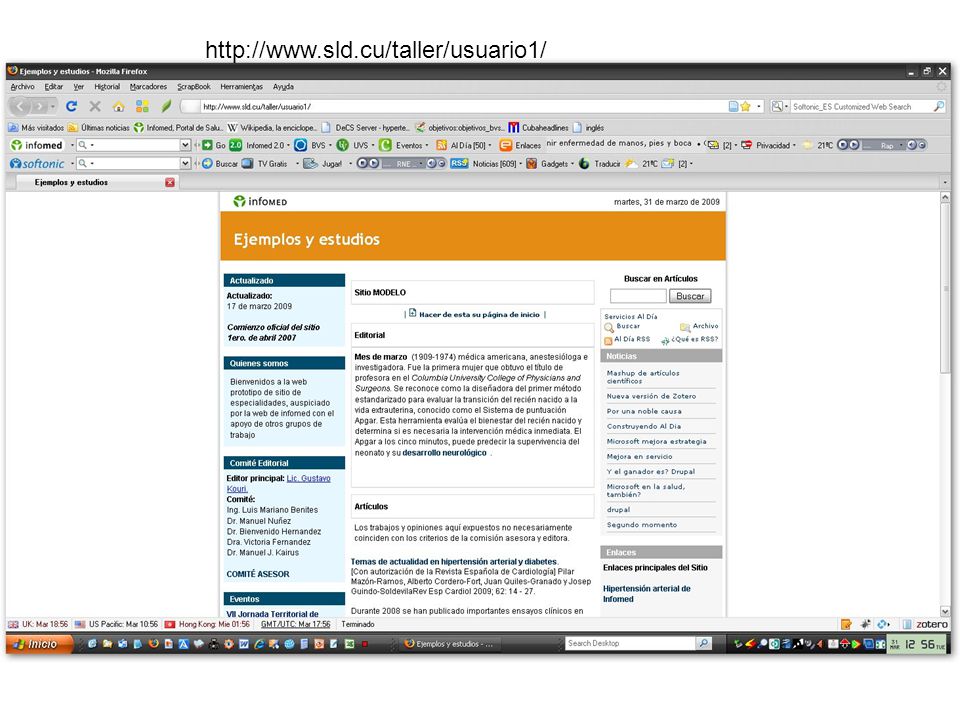This screenshot has height=720, width=960.
Task: Click the Gadgets toolbar icon
Action: [x=531, y=163]
